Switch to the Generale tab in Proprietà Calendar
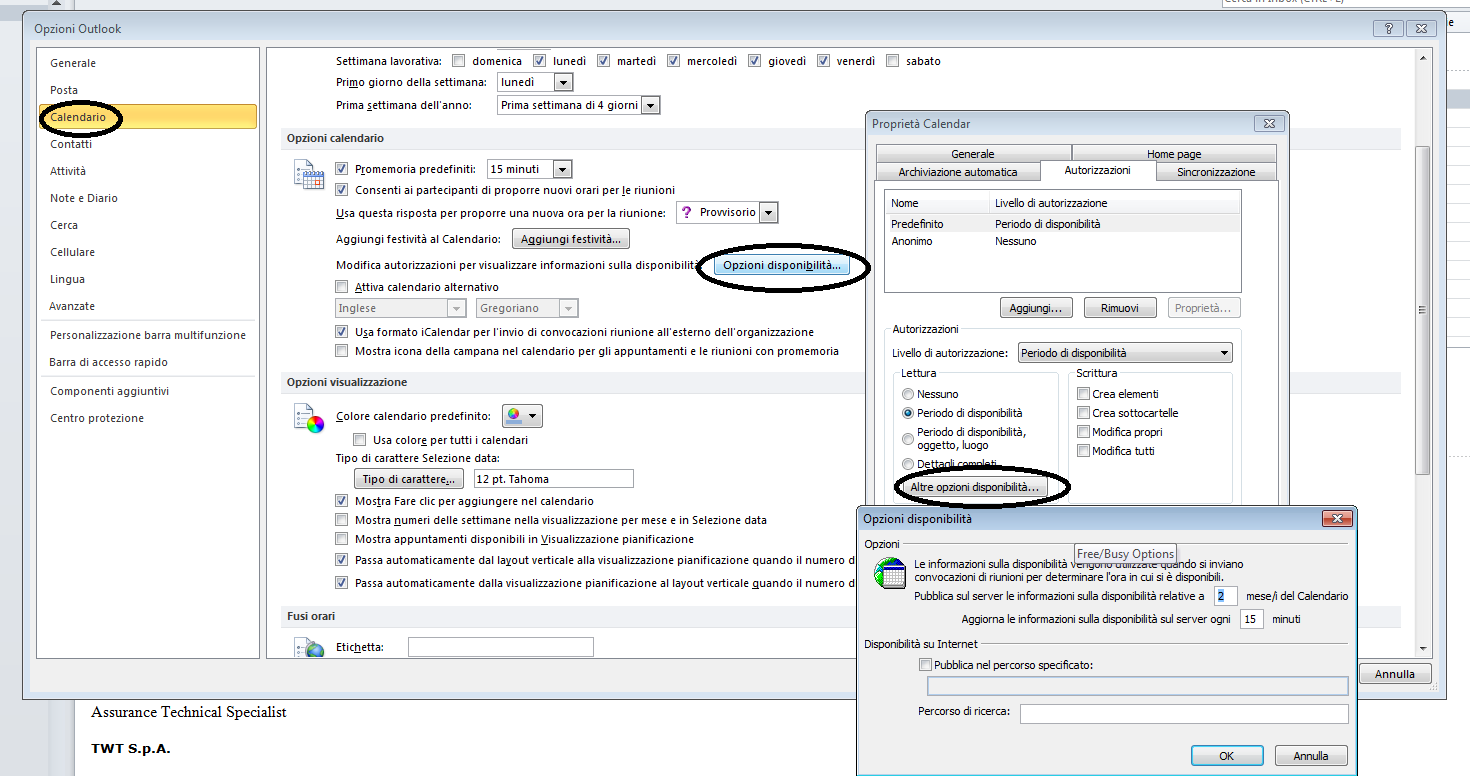1470x776 pixels. 973,154
